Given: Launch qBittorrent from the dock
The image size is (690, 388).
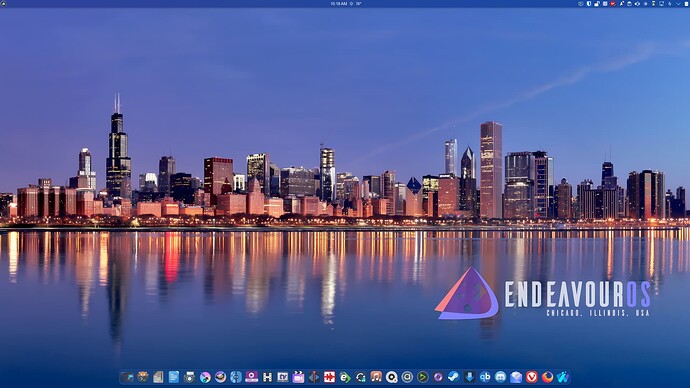Looking at the screenshot, I should 484,377.
